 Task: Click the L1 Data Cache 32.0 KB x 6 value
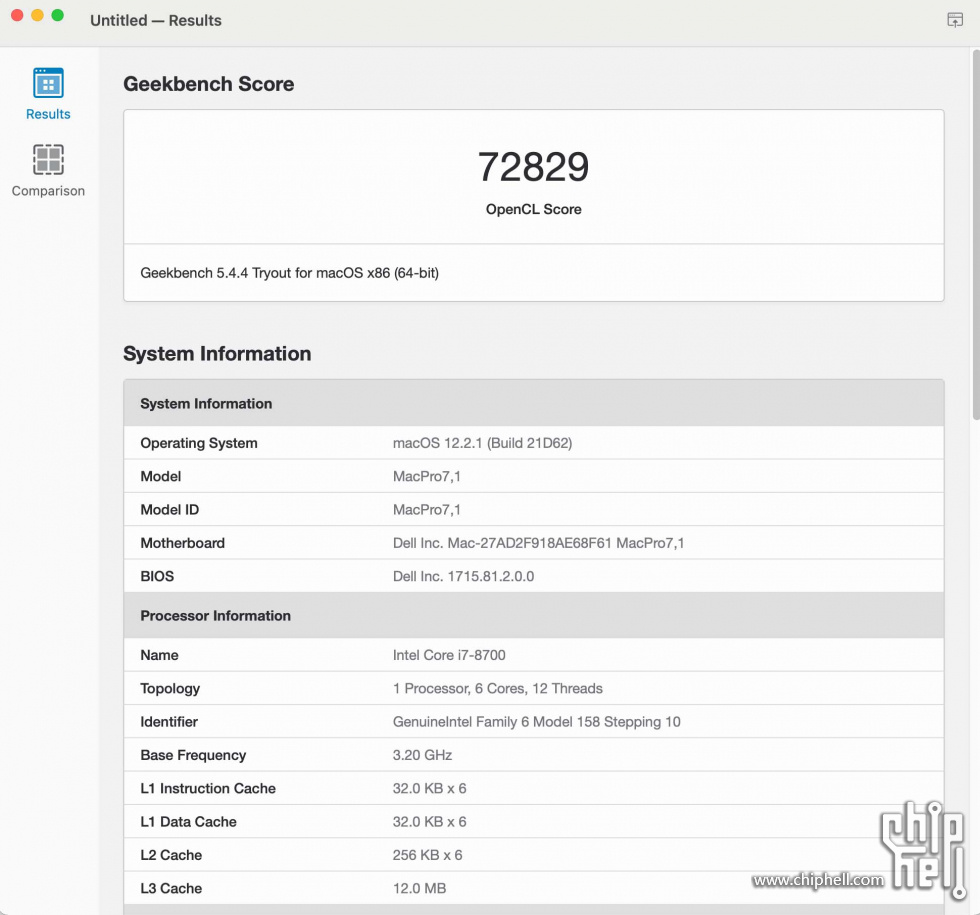coord(429,822)
